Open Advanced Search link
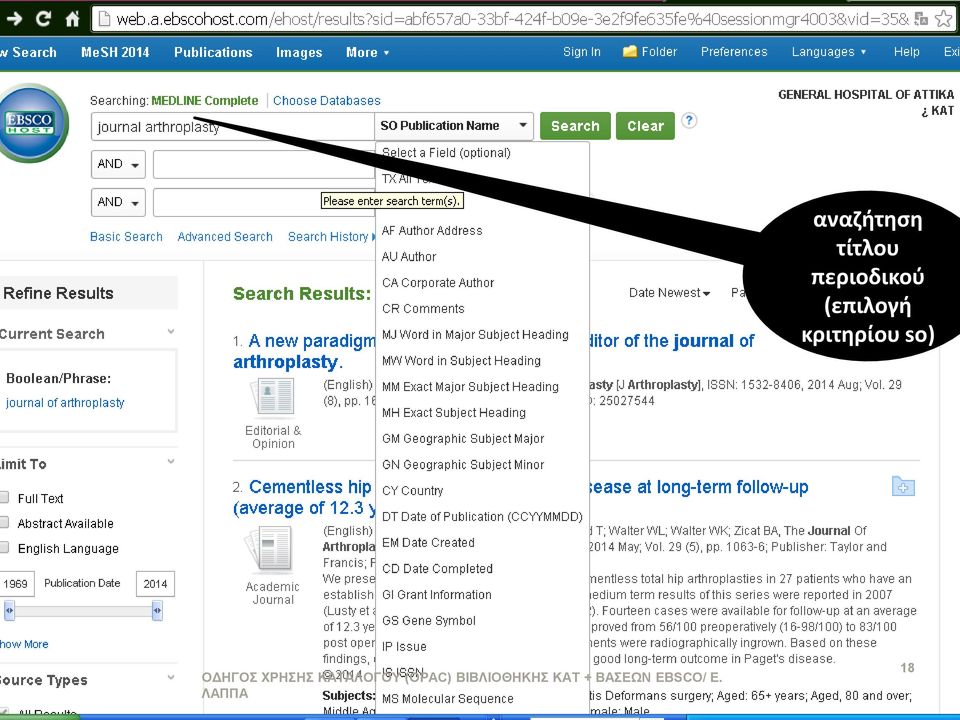The height and width of the screenshot is (720, 960). pyautogui.click(x=225, y=237)
